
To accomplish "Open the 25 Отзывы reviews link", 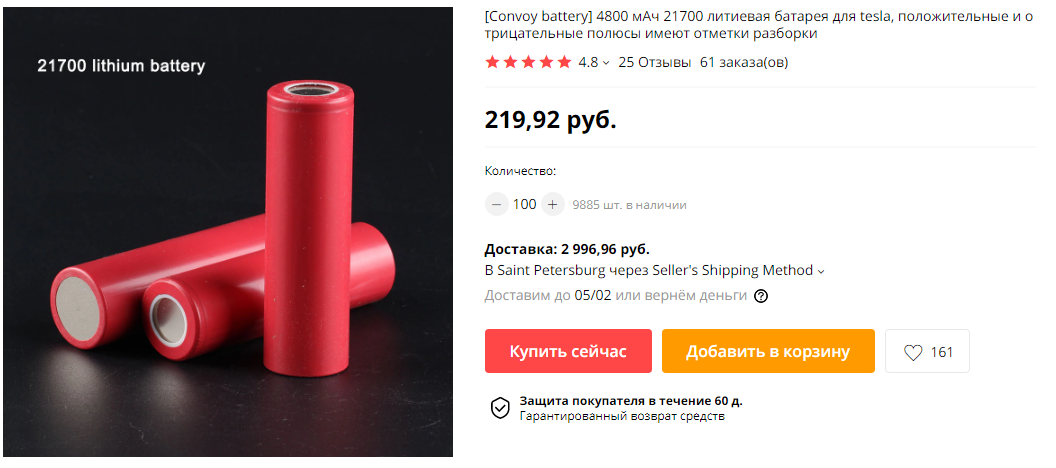I will click(x=655, y=63).
